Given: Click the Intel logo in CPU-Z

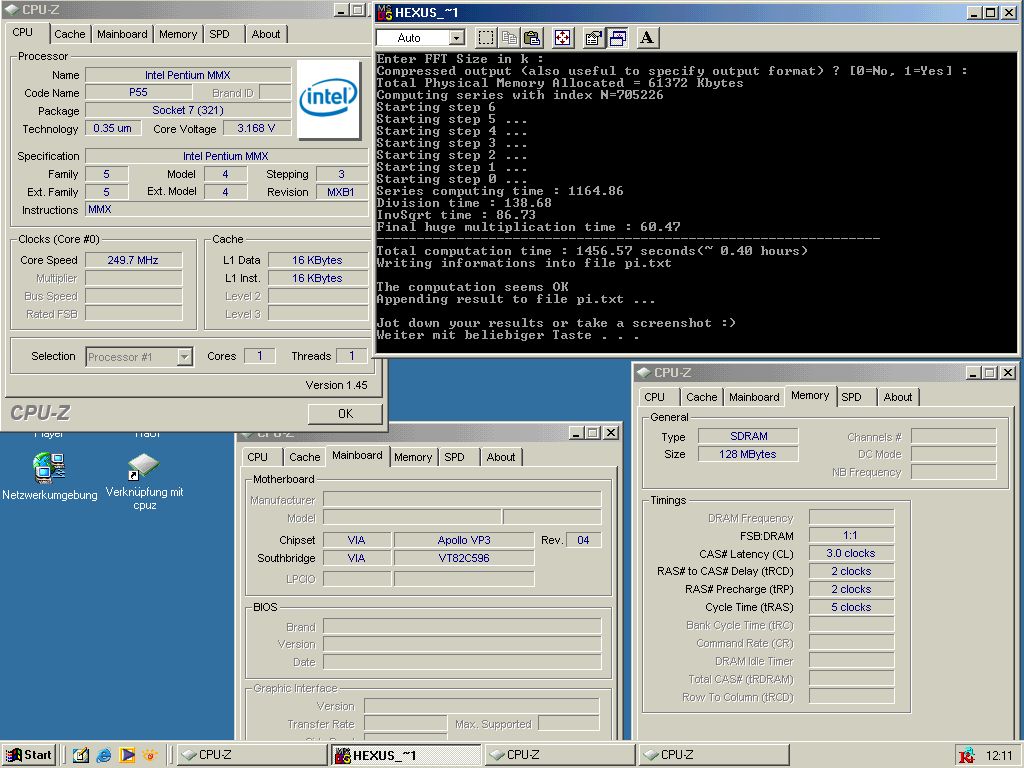Looking at the screenshot, I should pyautogui.click(x=328, y=99).
